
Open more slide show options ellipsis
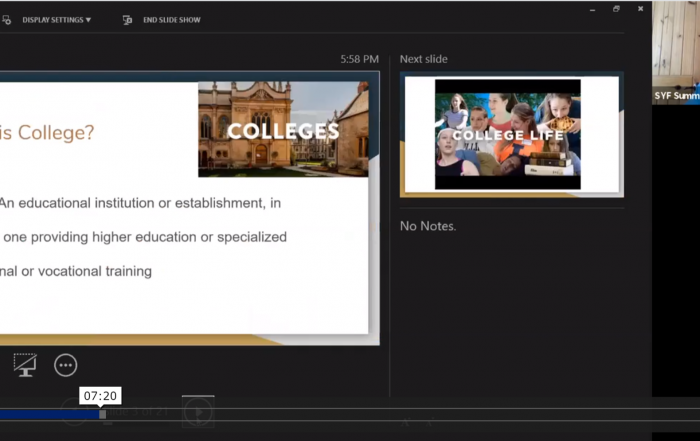click(66, 365)
